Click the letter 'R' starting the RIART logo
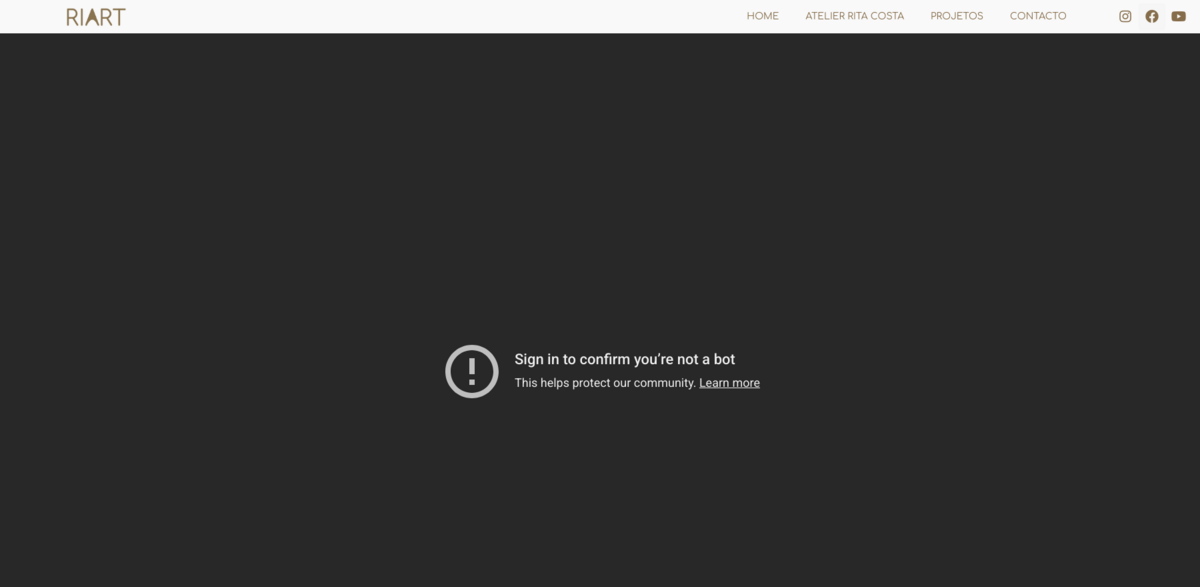The width and height of the screenshot is (1200, 587). 72,17
